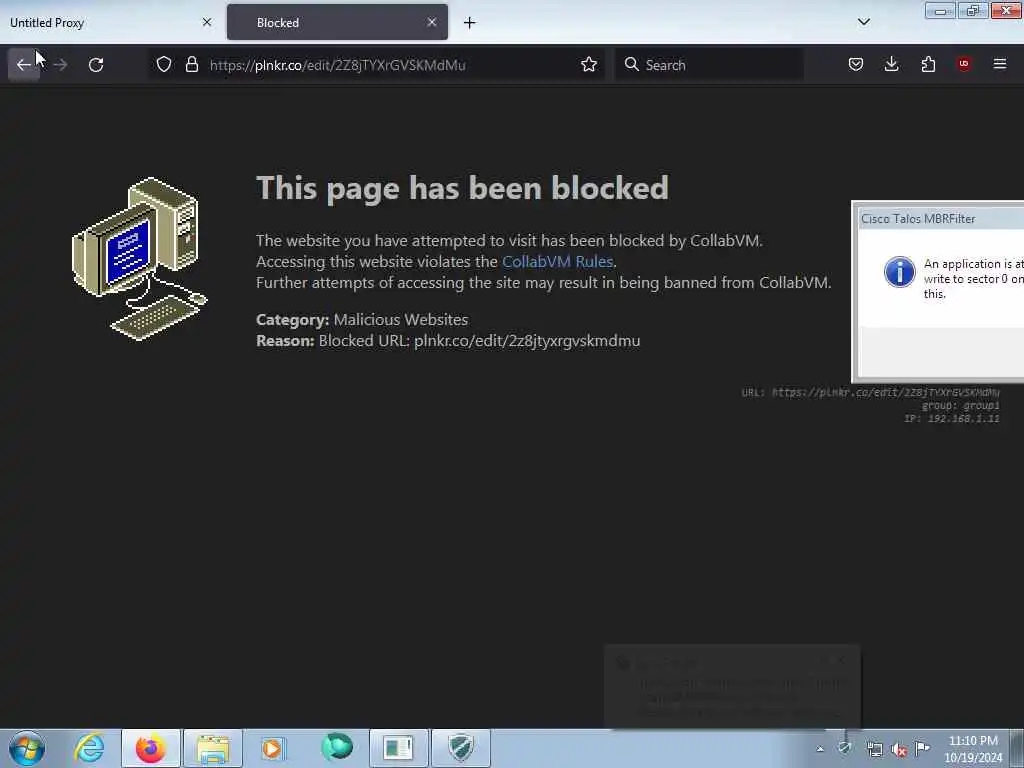Viewport: 1024px width, 768px height.
Task: Minimize the Firefox window
Action: pos(940,10)
